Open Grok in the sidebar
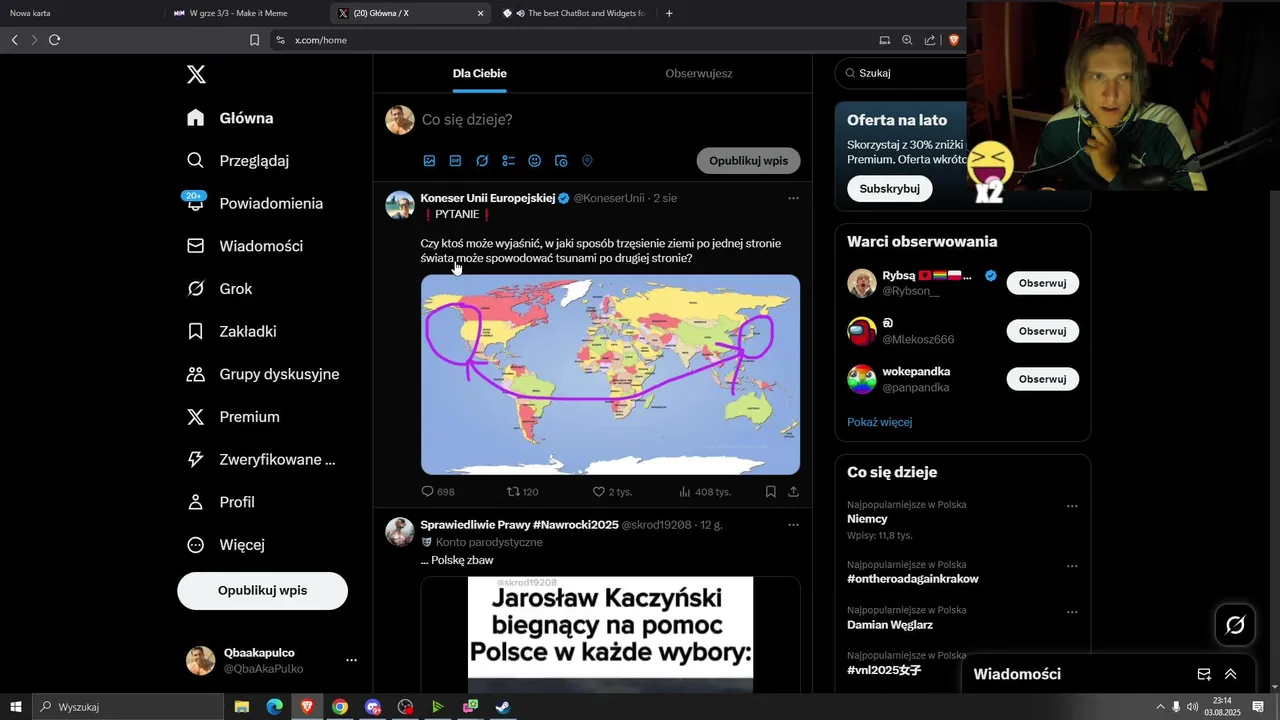 point(220,289)
